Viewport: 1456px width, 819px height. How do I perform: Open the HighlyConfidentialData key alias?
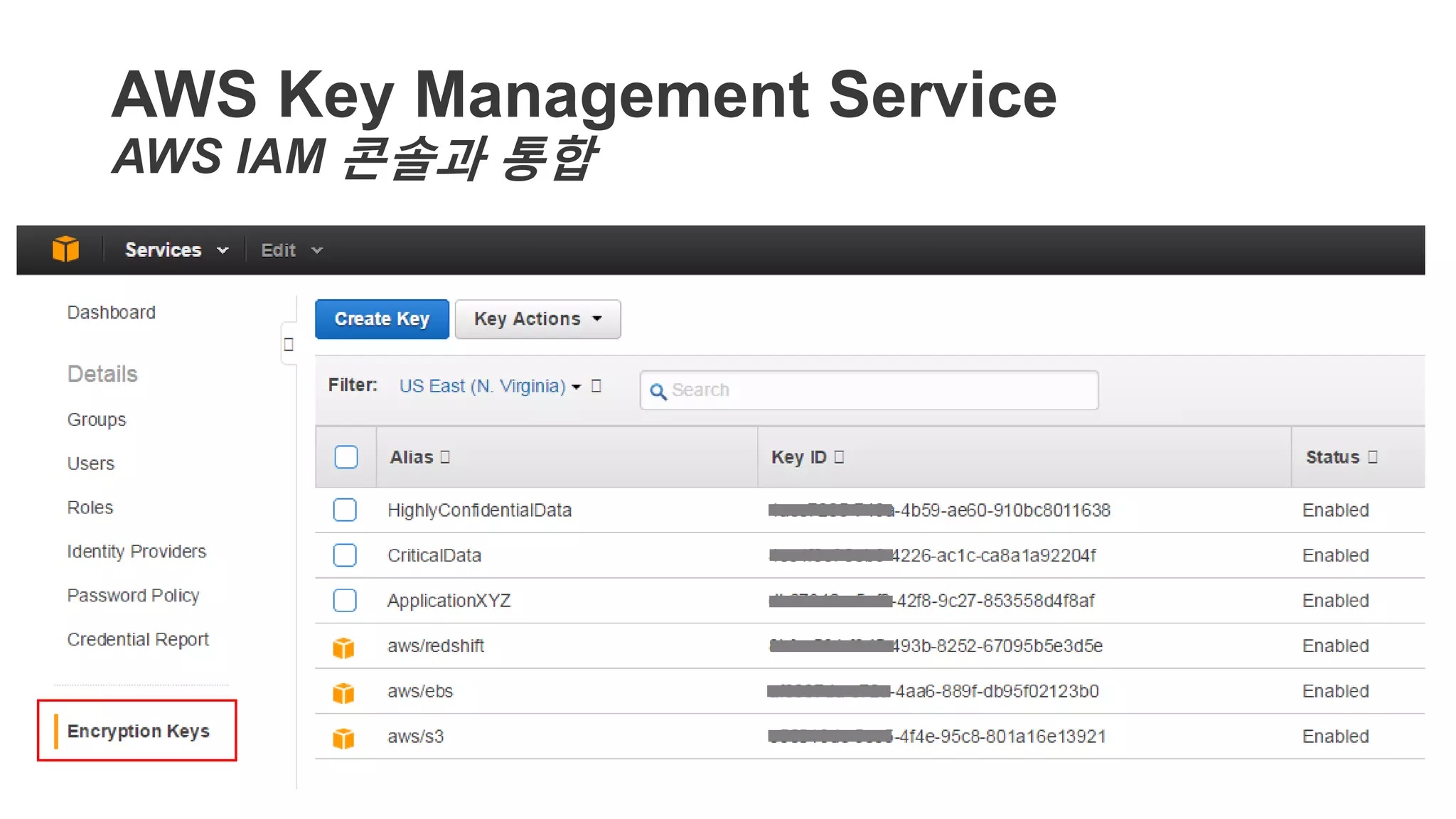[x=479, y=510]
